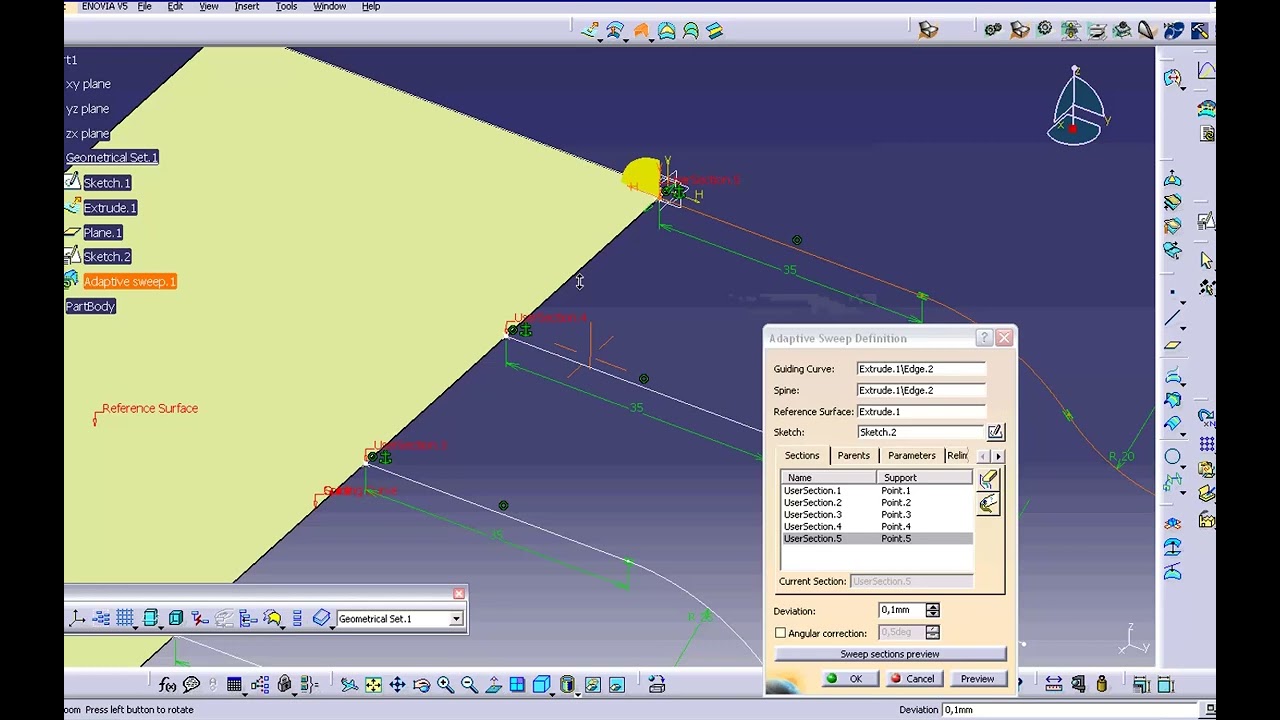The width and height of the screenshot is (1280, 720).
Task: Click the grid icon in floating toolbar
Action: (125, 619)
